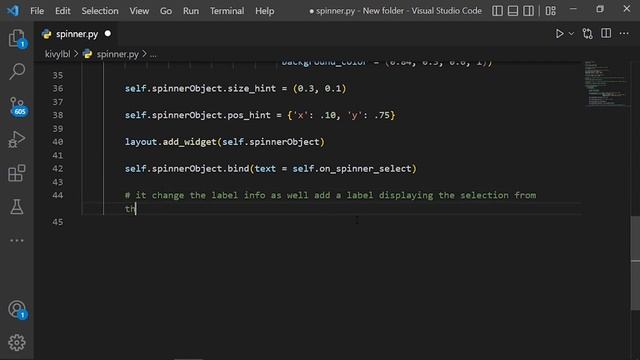Toggle the primary side bar layout

tap(497, 11)
